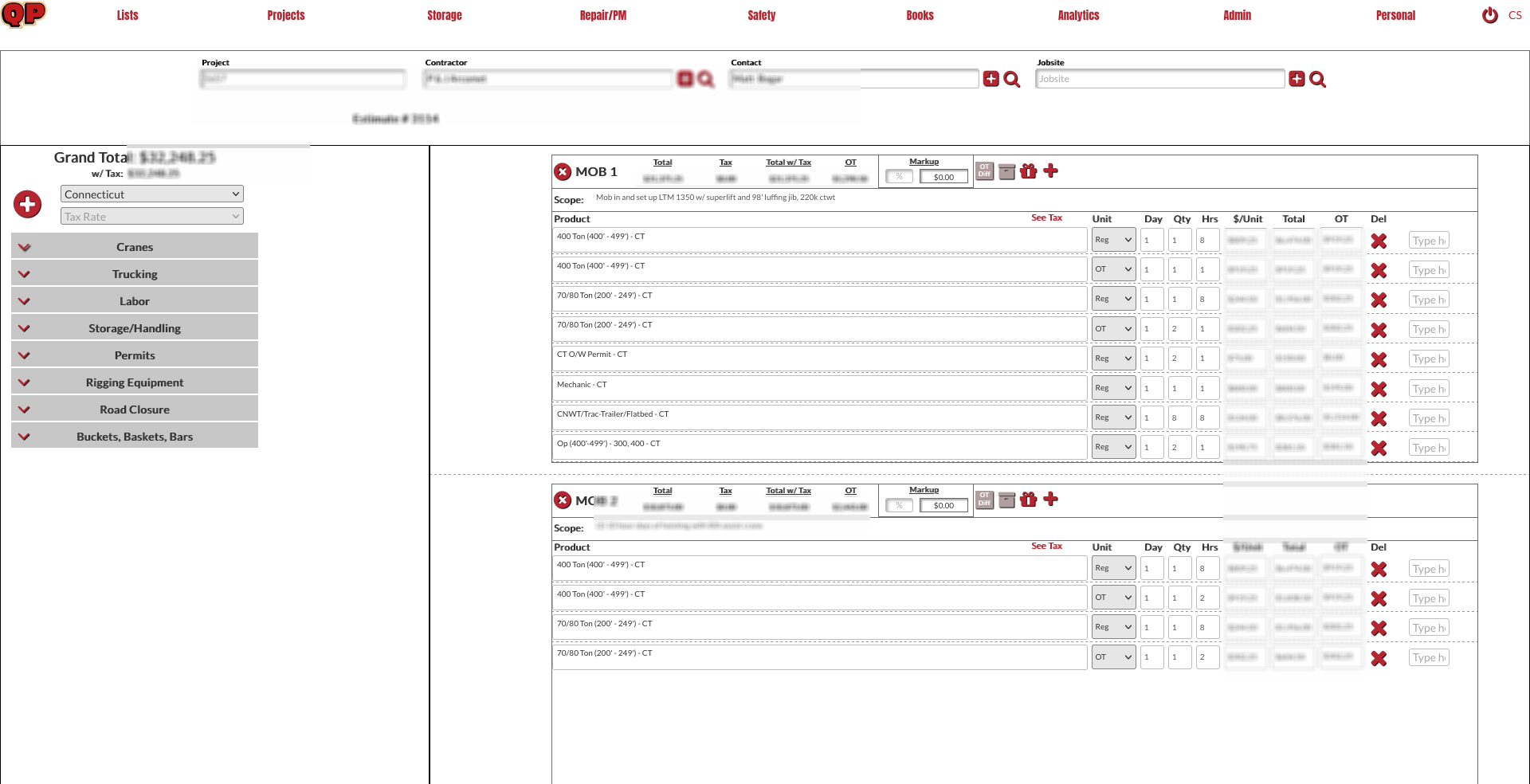Search contractors with magnifier icon

[x=706, y=79]
